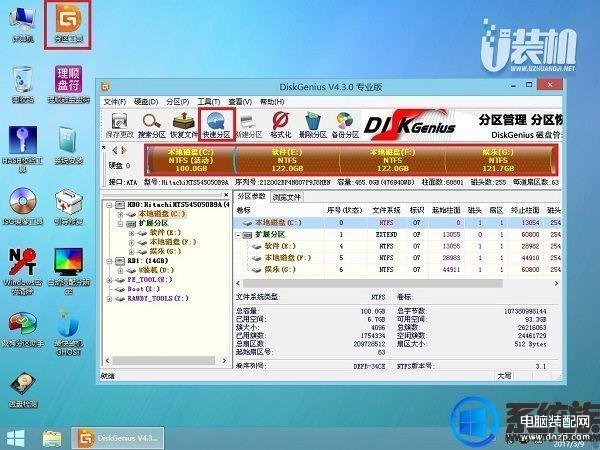The height and width of the screenshot is (450, 600).
Task: Select the DiskGenius 分区工具 desktop icon
Action: pyautogui.click(x=68, y=24)
